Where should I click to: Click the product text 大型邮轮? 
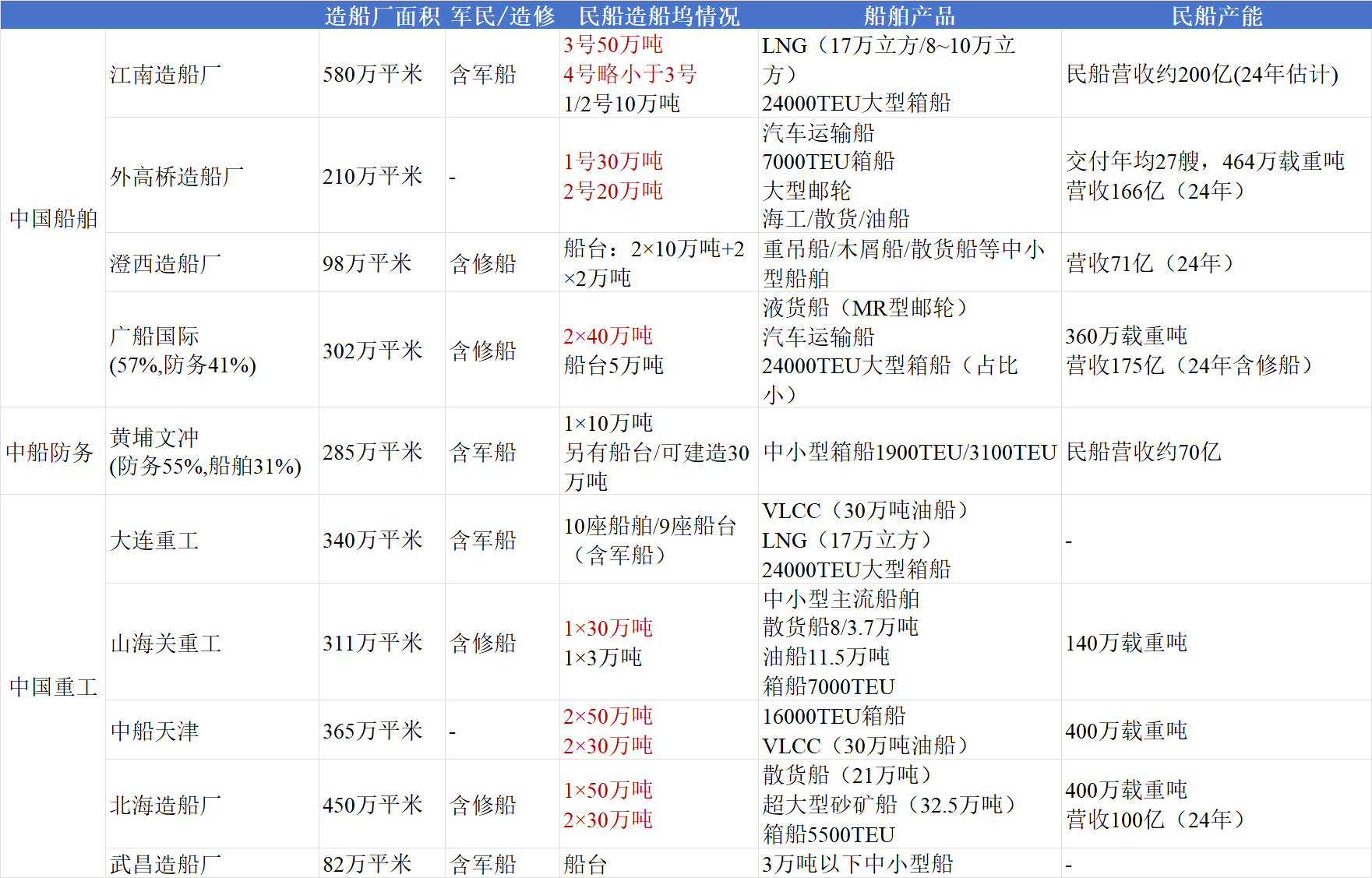click(807, 191)
